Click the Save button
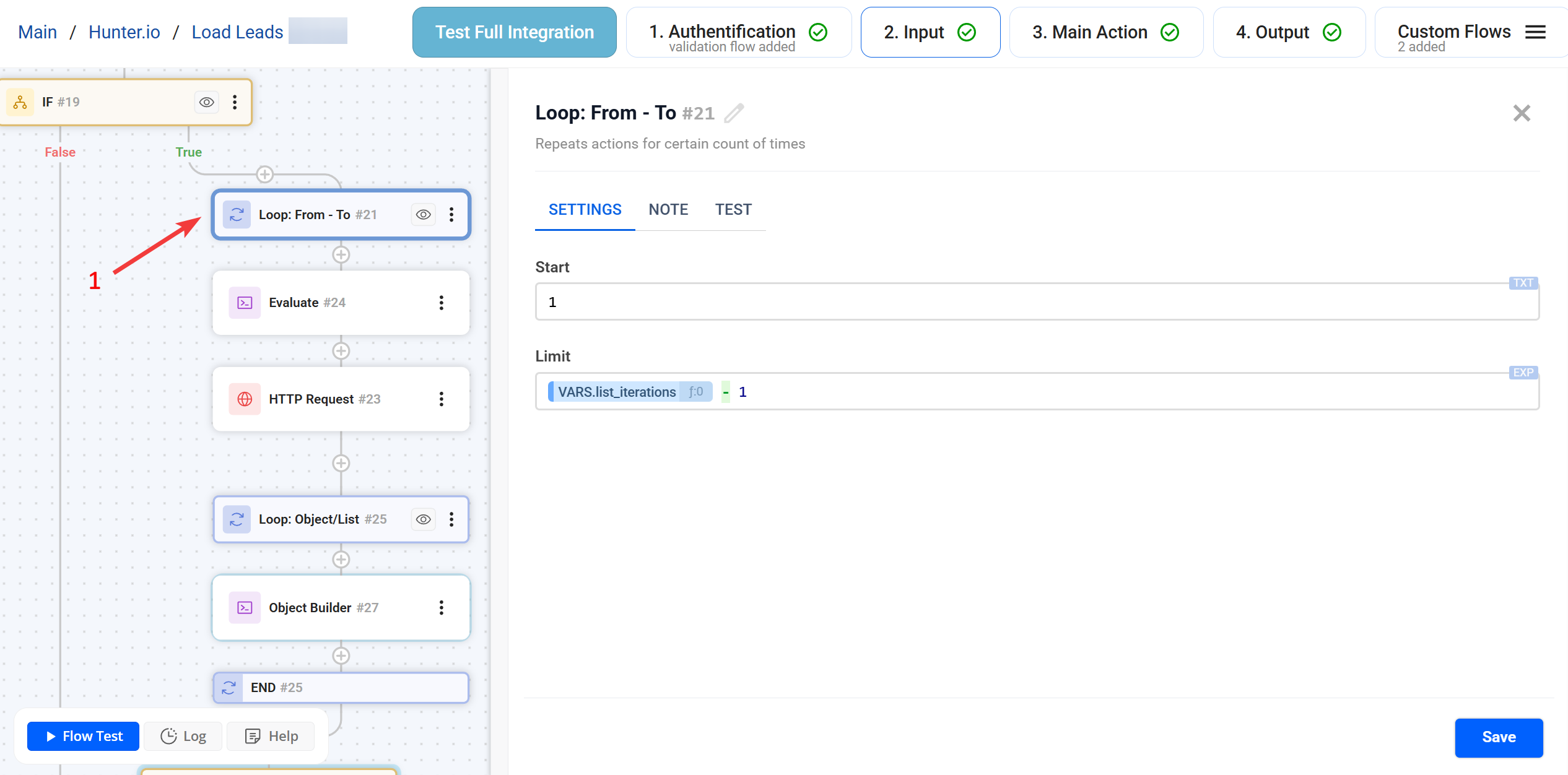Viewport: 1568px width, 775px height. tap(1499, 737)
